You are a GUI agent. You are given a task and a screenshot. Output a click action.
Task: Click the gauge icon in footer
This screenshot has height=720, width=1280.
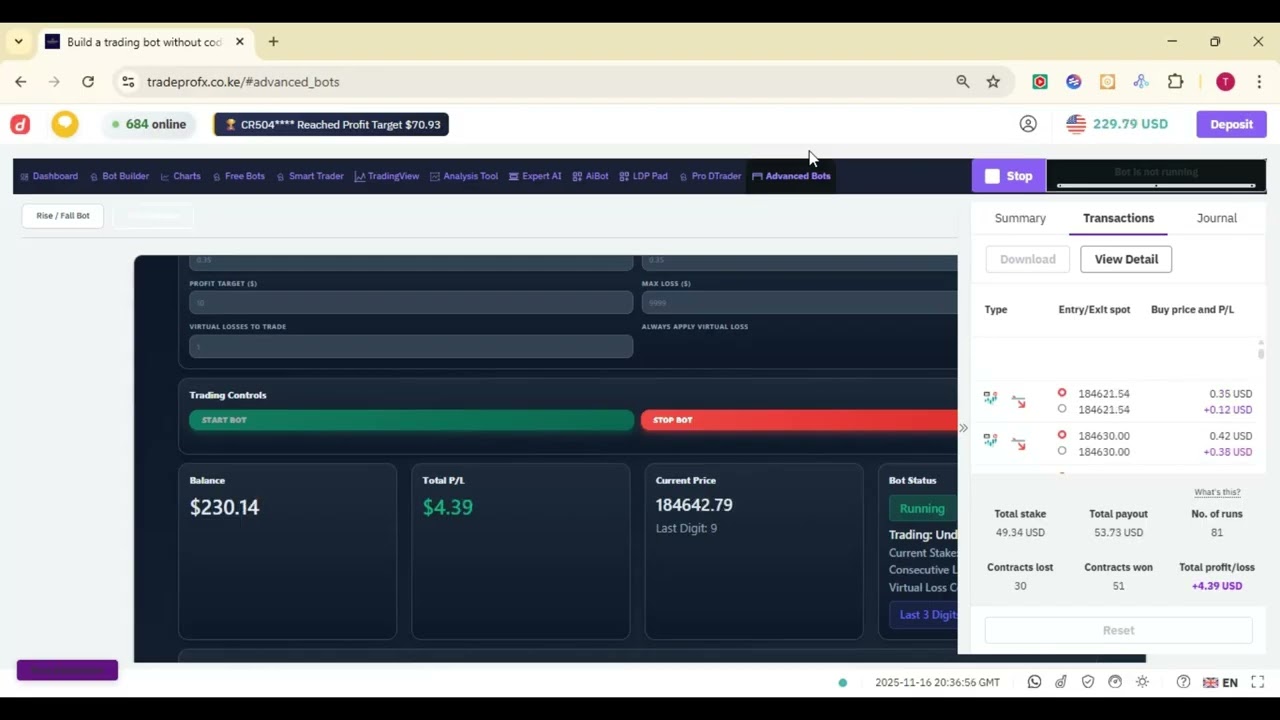click(x=1115, y=682)
